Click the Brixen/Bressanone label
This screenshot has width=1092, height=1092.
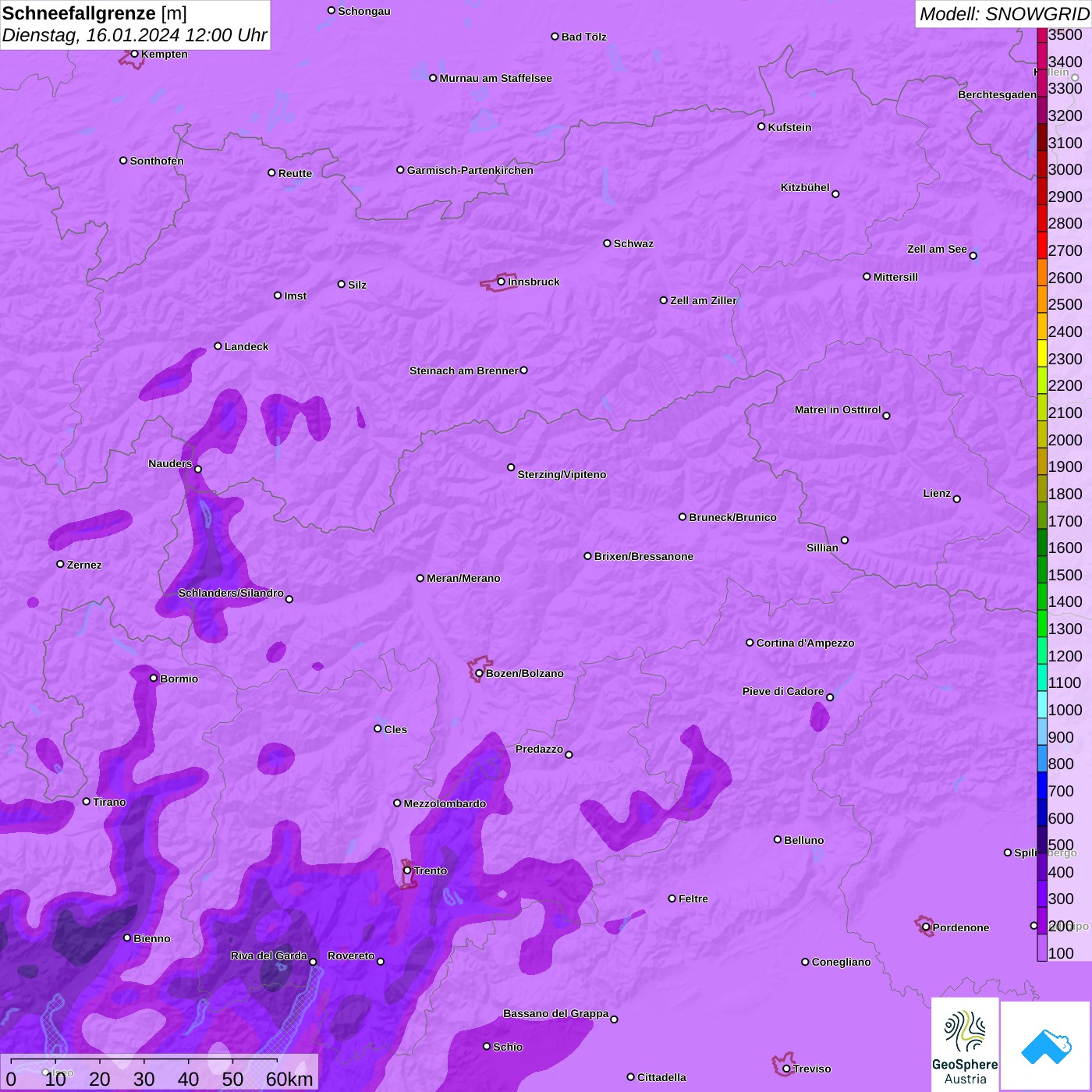pyautogui.click(x=644, y=556)
